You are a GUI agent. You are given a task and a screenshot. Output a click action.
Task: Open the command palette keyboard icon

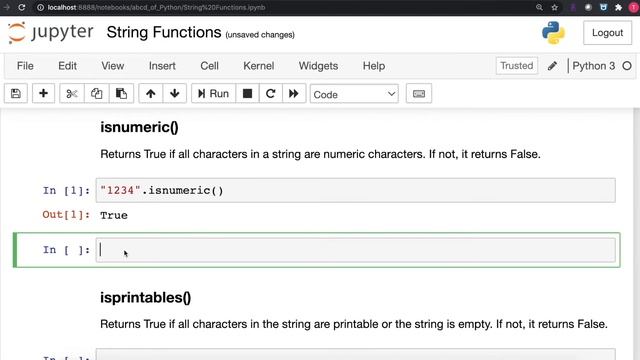(419, 93)
